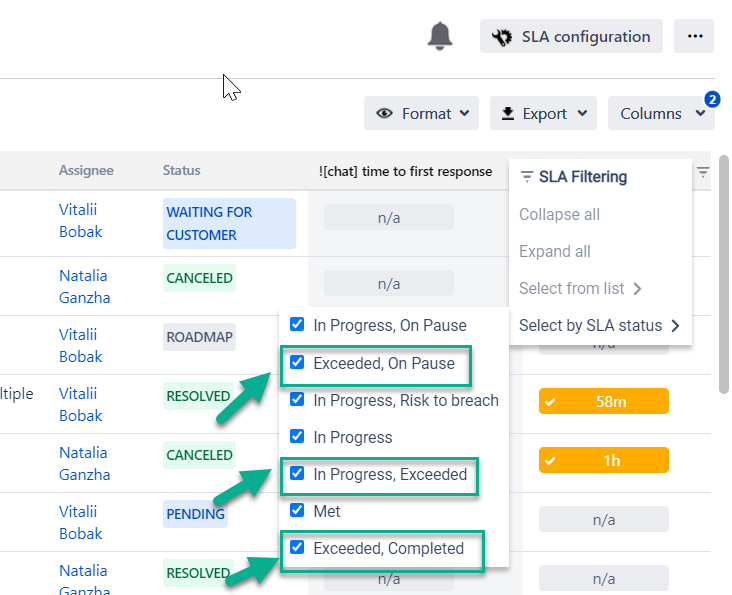
Task: Open the Columns dropdown
Action: point(661,113)
